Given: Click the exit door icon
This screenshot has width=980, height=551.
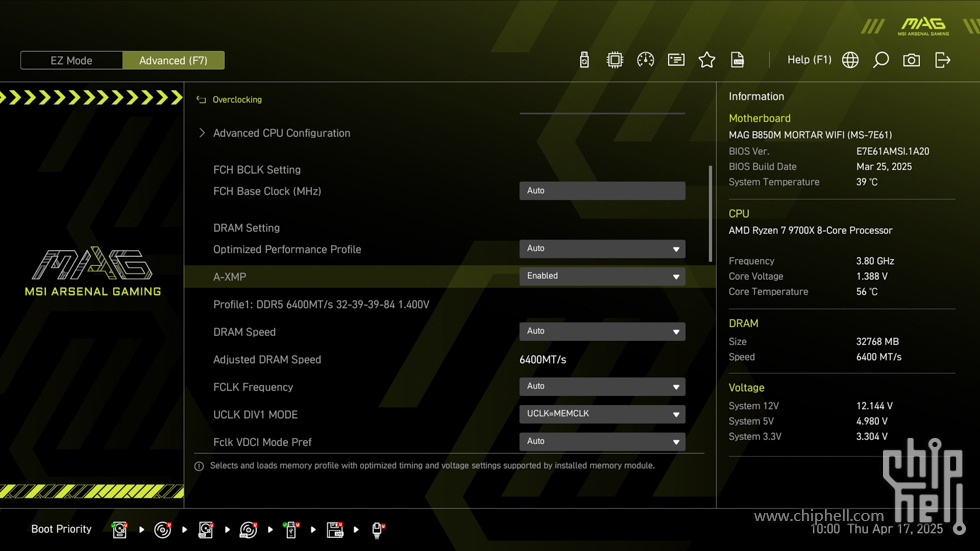Looking at the screenshot, I should pyautogui.click(x=942, y=60).
